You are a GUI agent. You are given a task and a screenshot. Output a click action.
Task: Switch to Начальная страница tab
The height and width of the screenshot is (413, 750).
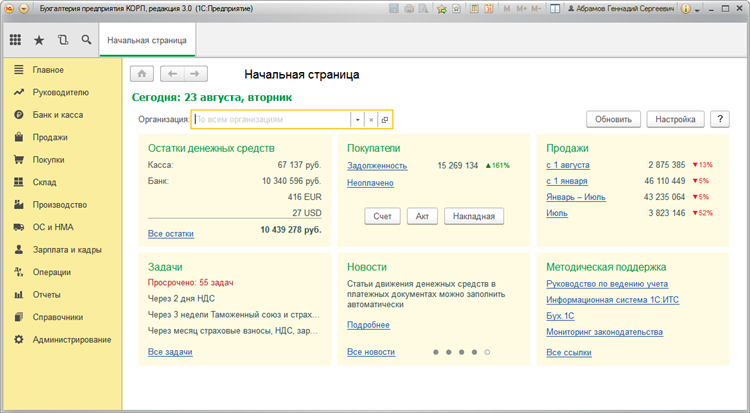point(147,40)
